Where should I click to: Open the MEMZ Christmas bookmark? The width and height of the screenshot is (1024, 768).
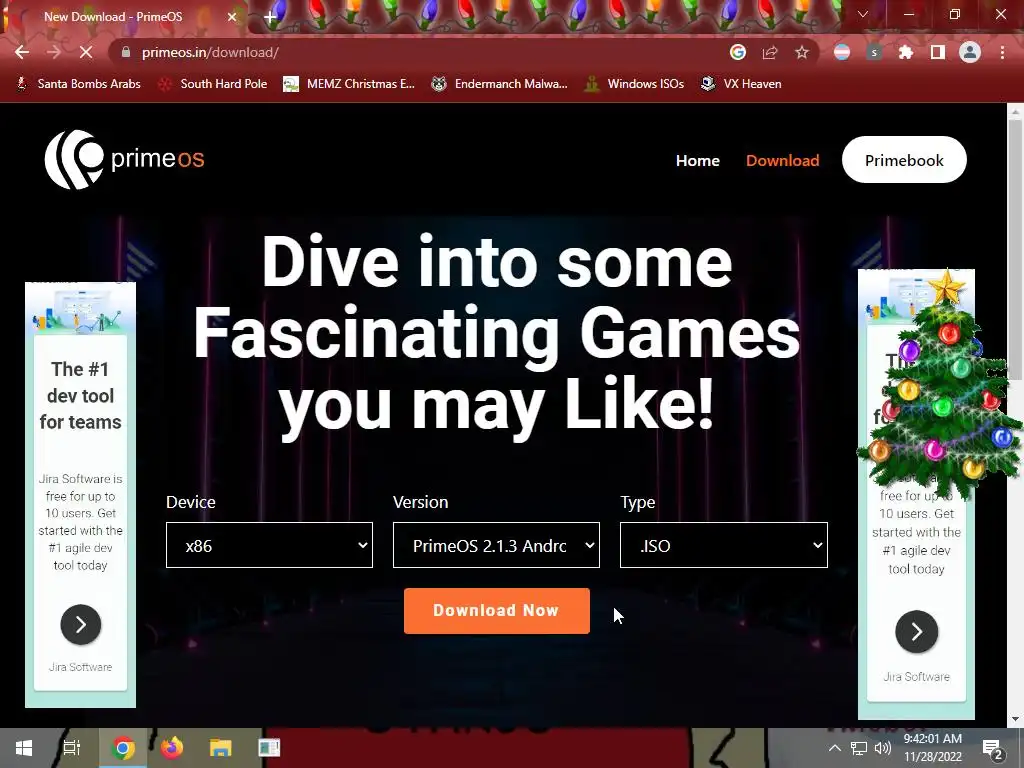click(x=349, y=84)
